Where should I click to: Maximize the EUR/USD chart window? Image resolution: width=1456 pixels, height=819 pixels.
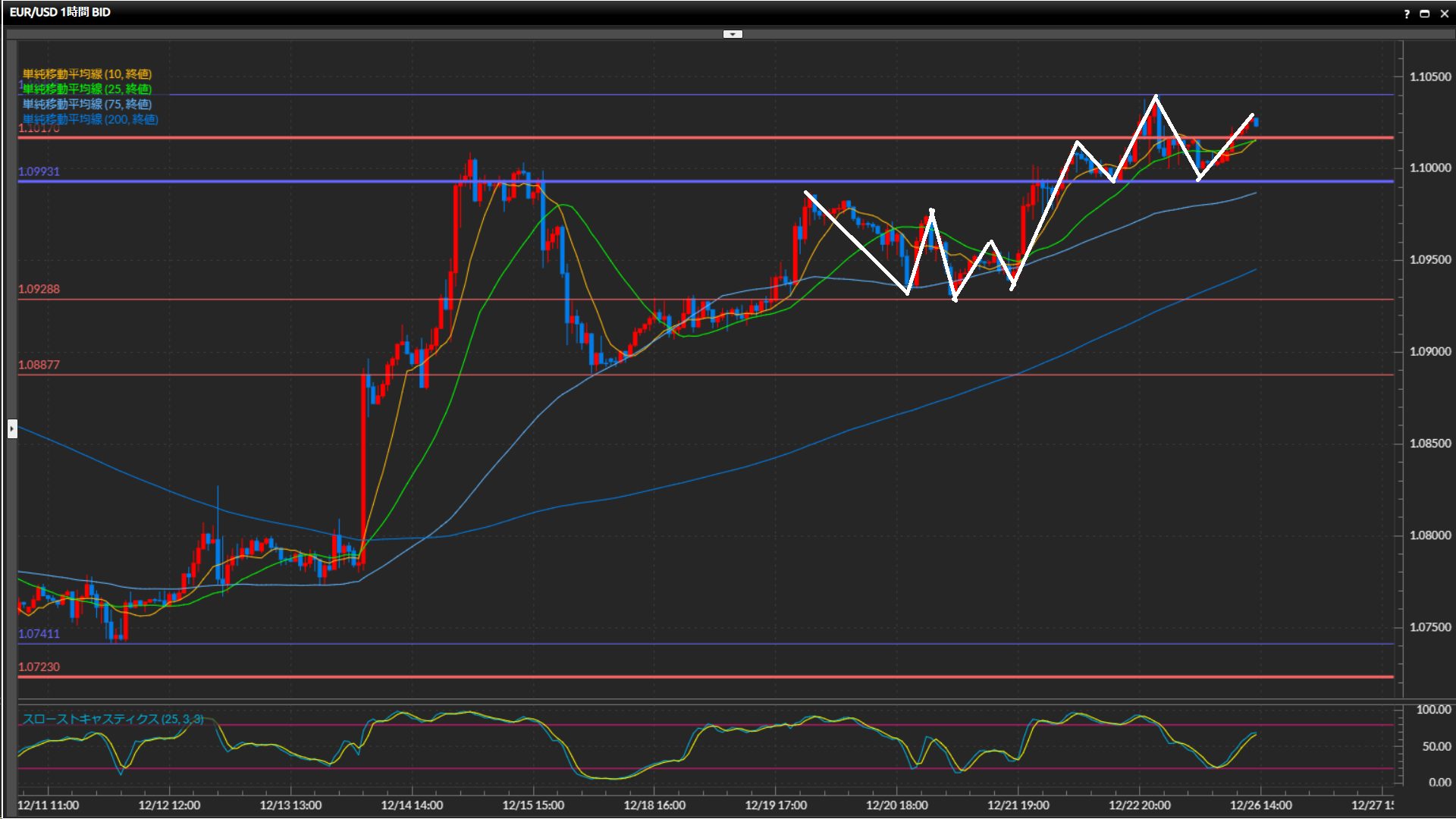1424,14
